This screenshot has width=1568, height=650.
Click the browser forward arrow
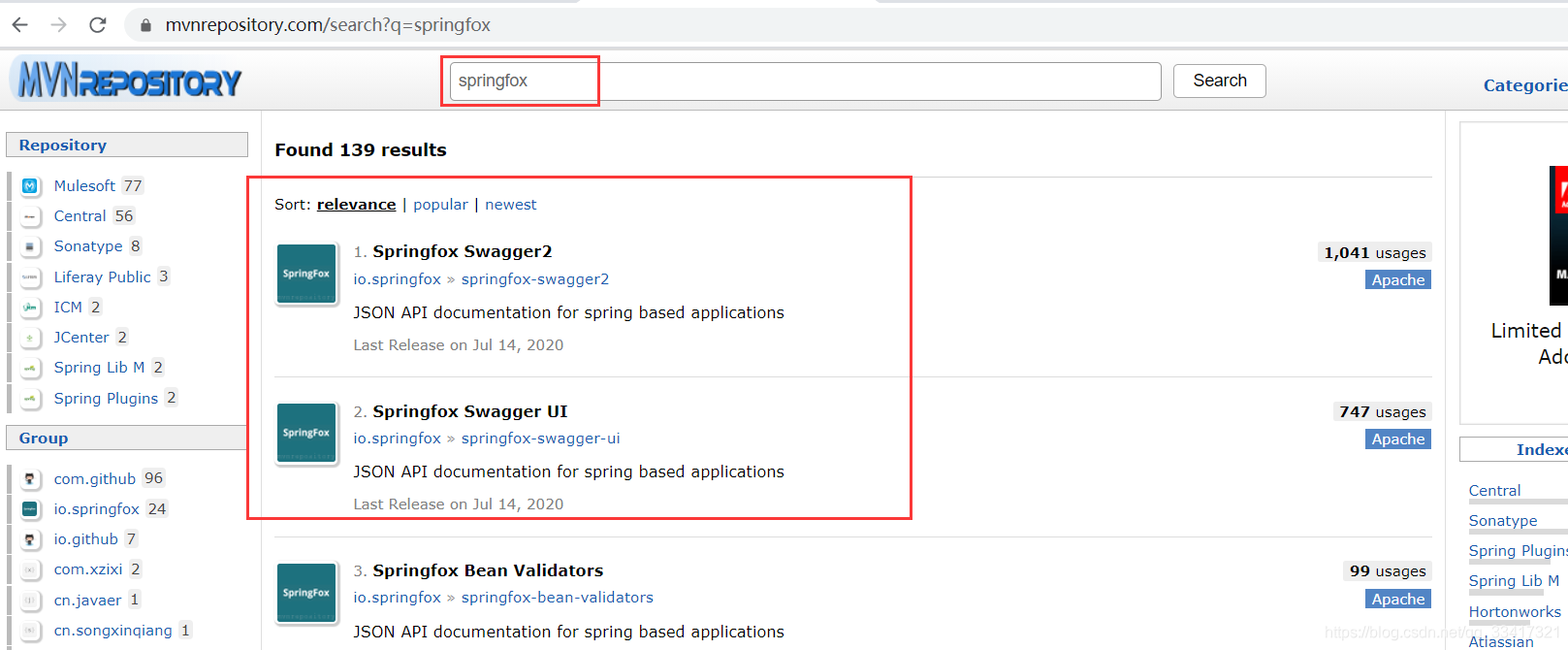[x=58, y=25]
